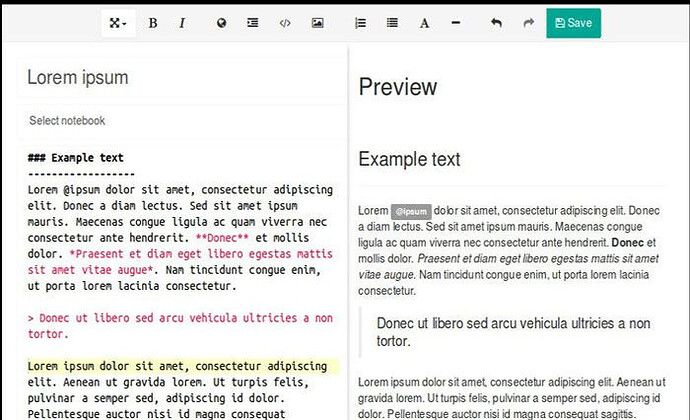The width and height of the screenshot is (690, 420).
Task: Open the editor mode dropdown
Action: point(118,23)
